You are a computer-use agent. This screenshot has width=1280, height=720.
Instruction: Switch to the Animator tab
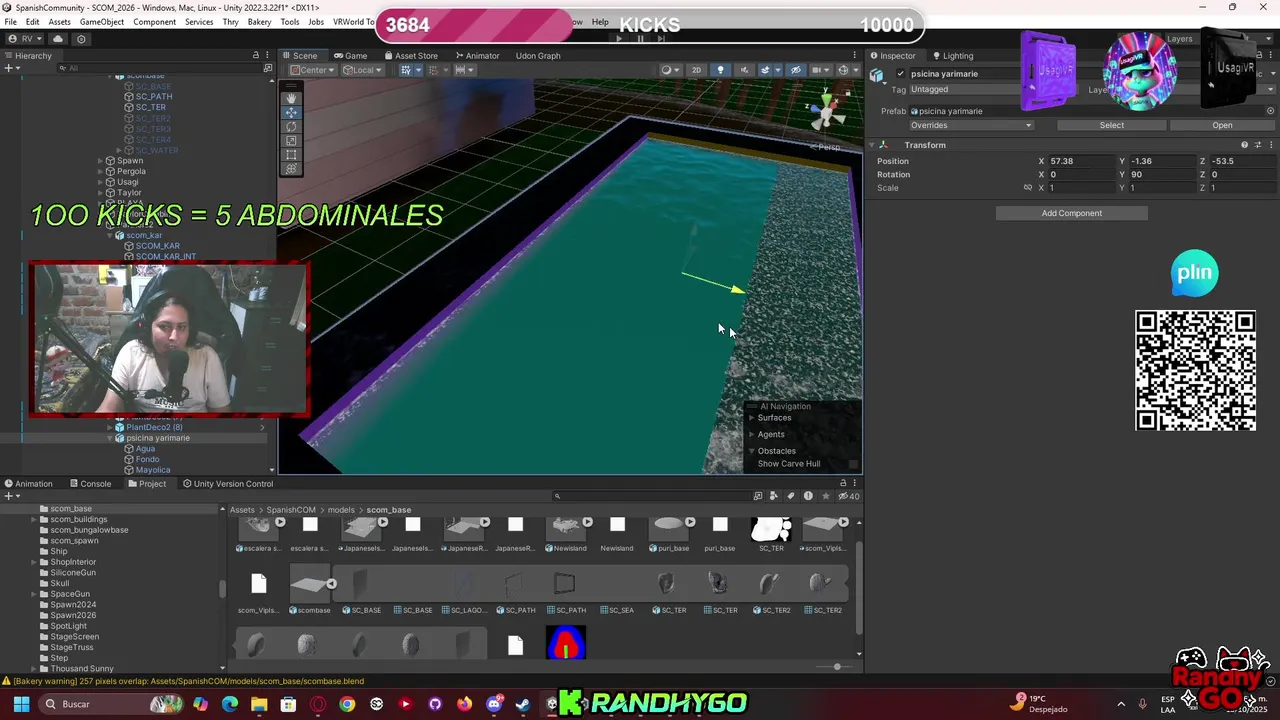477,56
